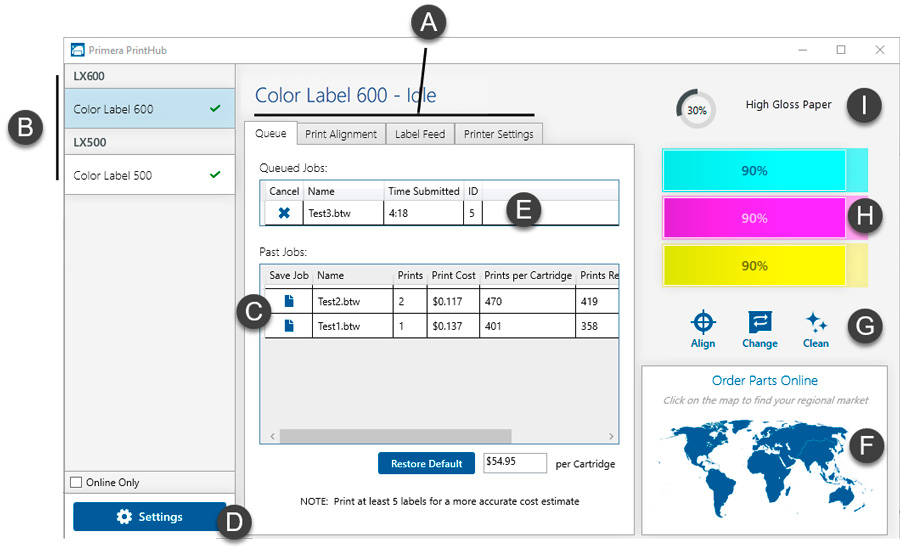
Task: Click the LX600 group header
Action: coord(150,76)
